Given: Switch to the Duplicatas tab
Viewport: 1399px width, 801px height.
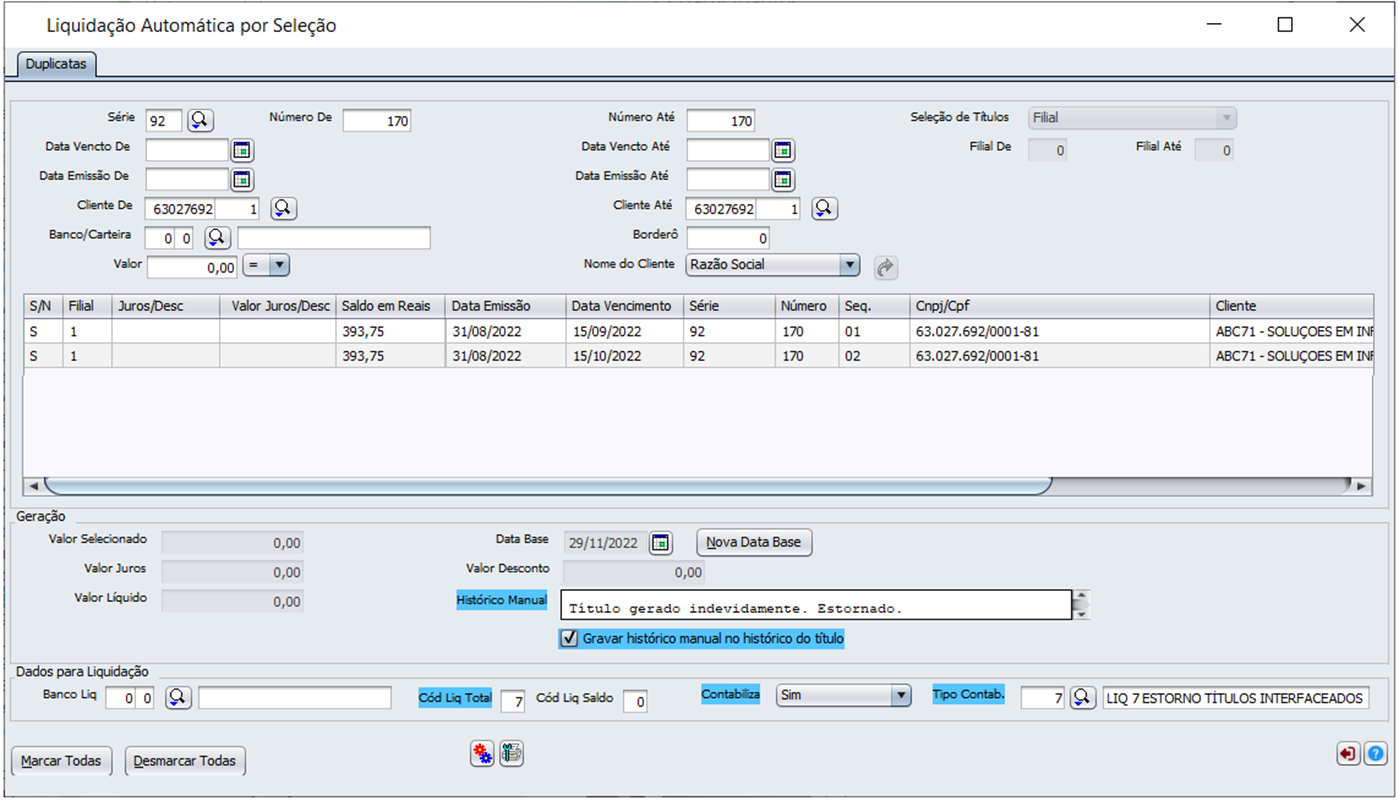Looking at the screenshot, I should [56, 64].
